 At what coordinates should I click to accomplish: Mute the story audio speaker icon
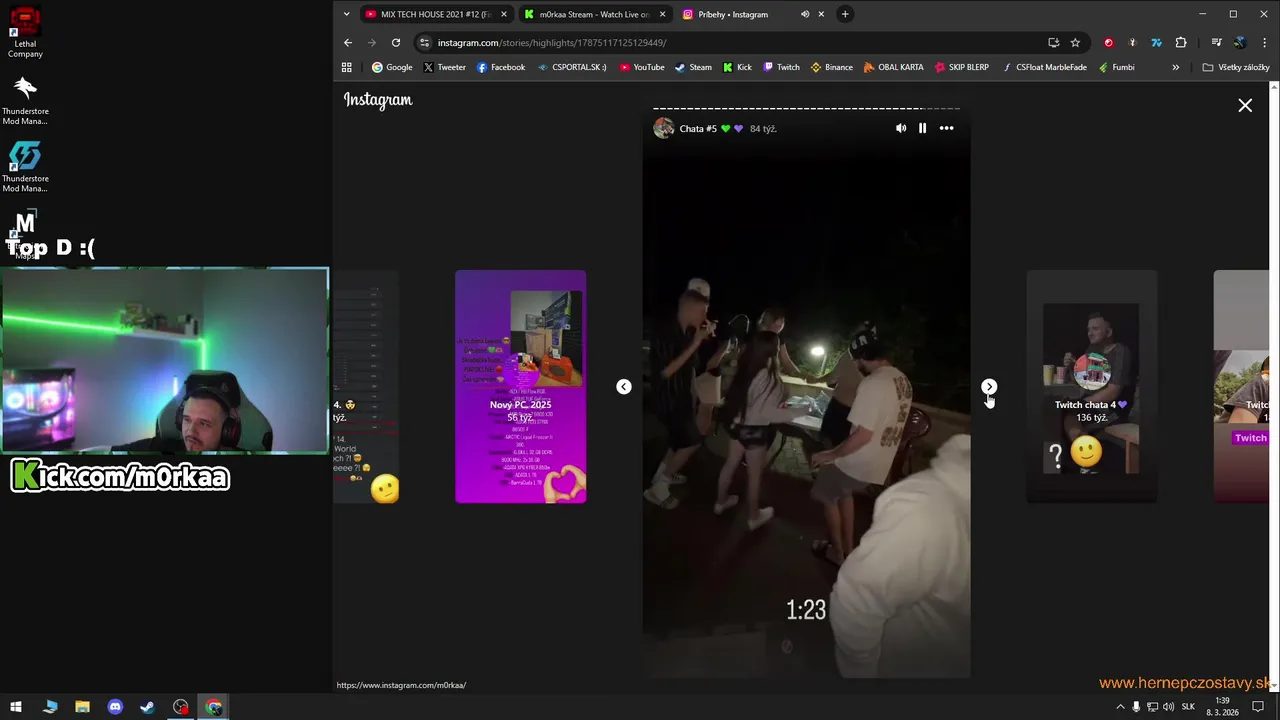[901, 128]
